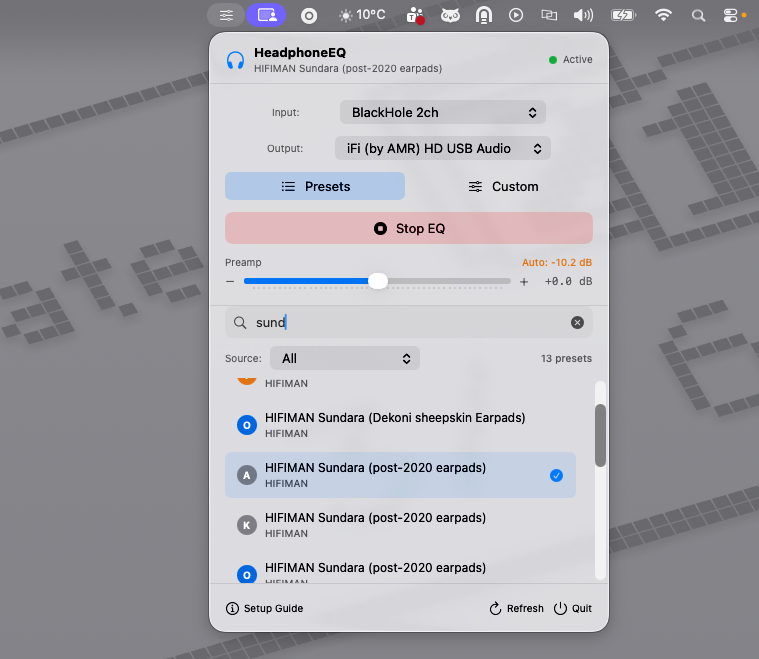Click the circular record menu bar icon

[x=308, y=16]
